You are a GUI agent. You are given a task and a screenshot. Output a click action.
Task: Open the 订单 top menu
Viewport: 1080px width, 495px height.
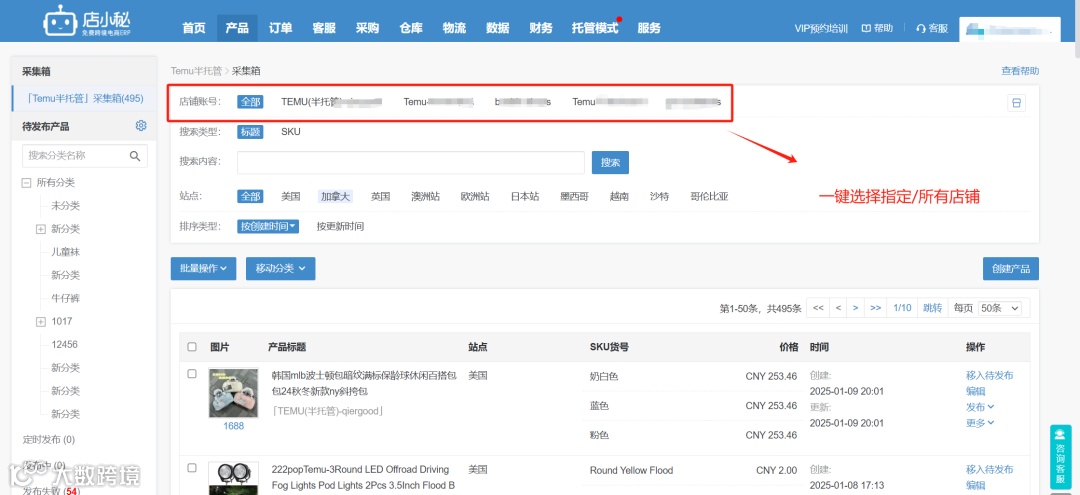pyautogui.click(x=280, y=28)
